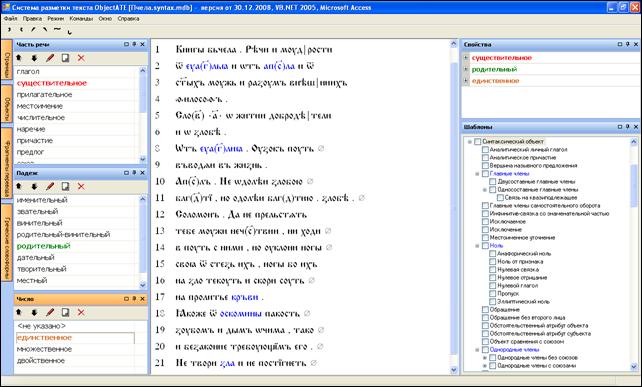The width and height of the screenshot is (642, 387).
Task: Pin the Шаблоны panel
Action: [628, 127]
